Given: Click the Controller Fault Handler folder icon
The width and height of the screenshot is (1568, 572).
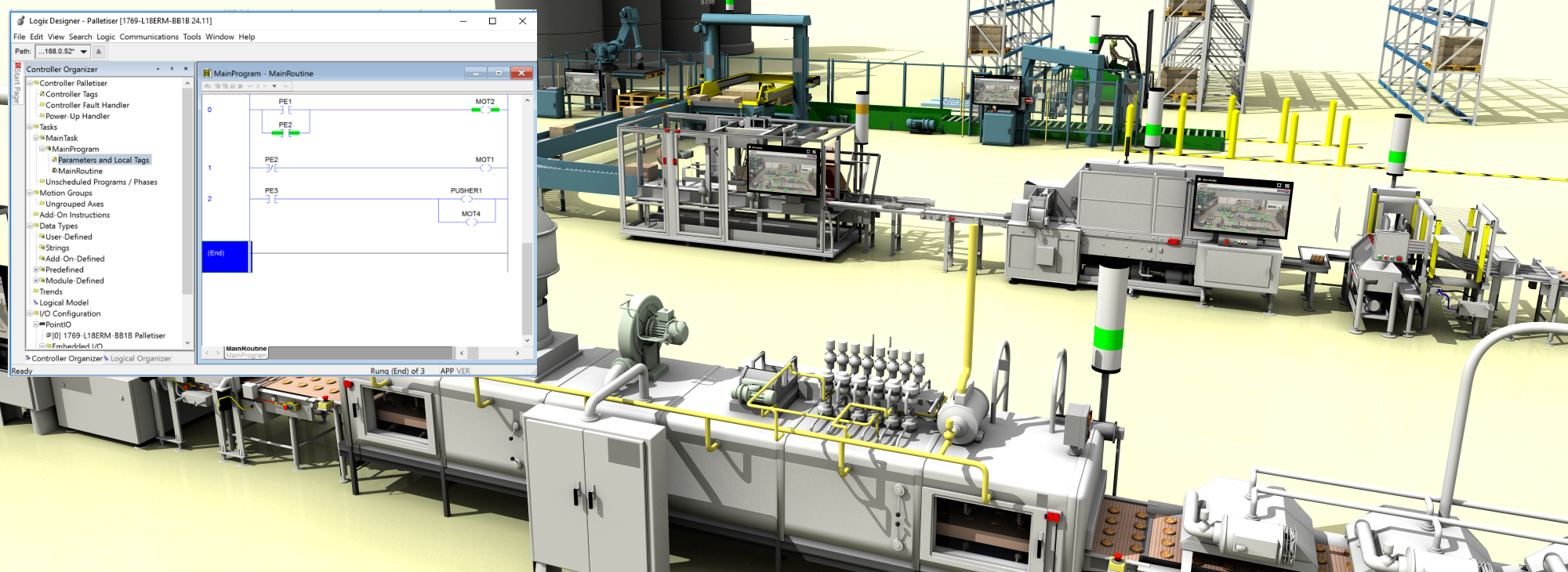Looking at the screenshot, I should click(42, 105).
